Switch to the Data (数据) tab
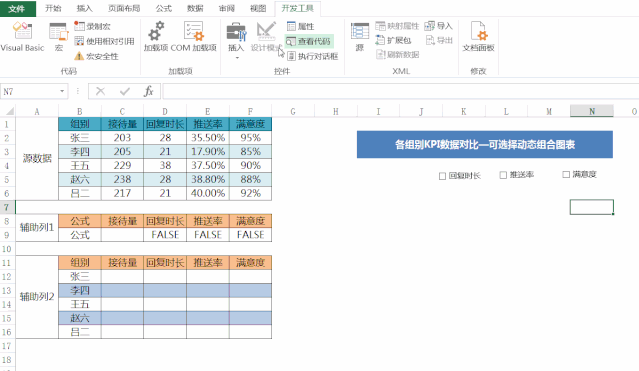 tap(195, 8)
